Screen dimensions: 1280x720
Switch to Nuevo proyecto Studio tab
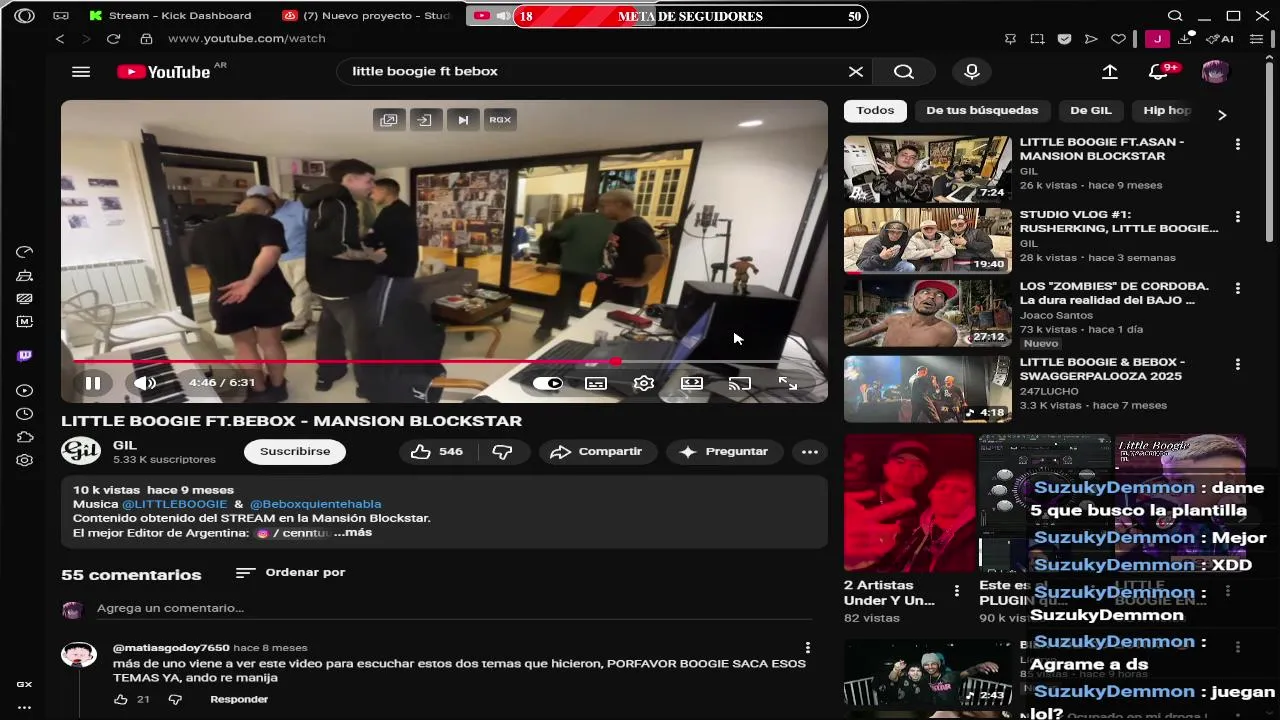366,16
